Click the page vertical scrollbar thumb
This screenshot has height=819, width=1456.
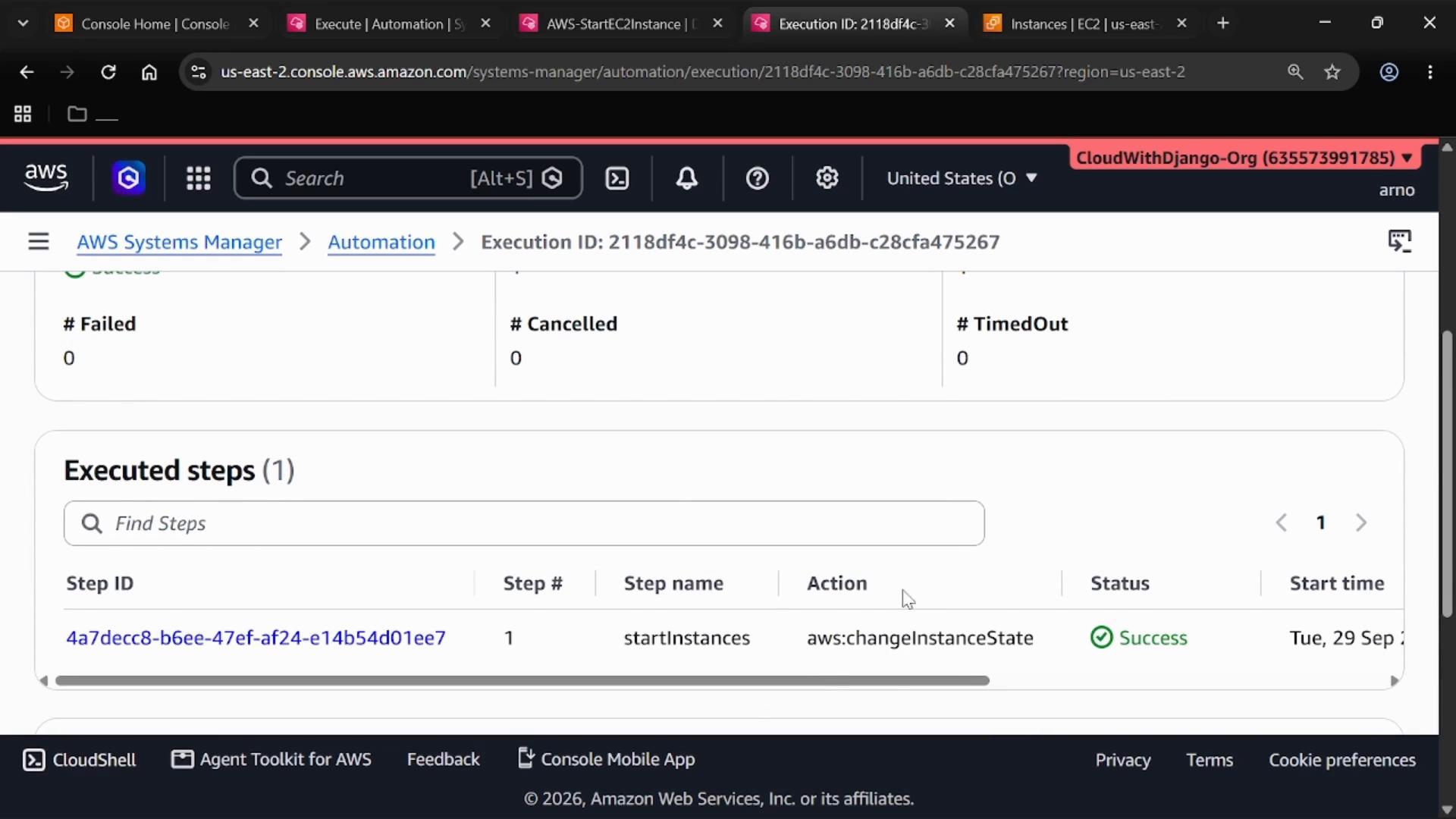click(1447, 474)
